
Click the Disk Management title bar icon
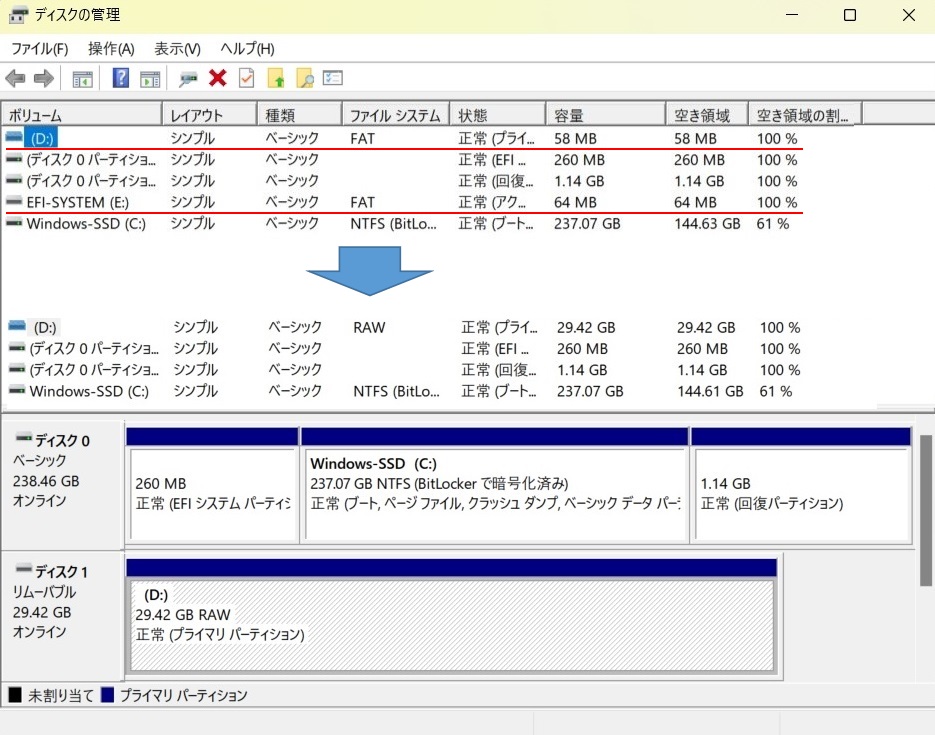tap(18, 15)
